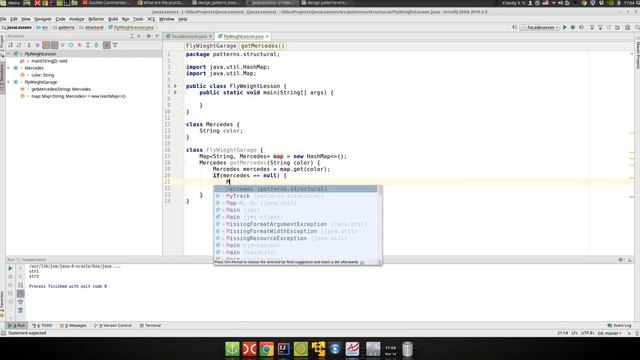Image resolution: width=640 pixels, height=360 pixels.
Task: Collapse the FlyWeightGarage node in Structure
Action: click(x=9, y=82)
